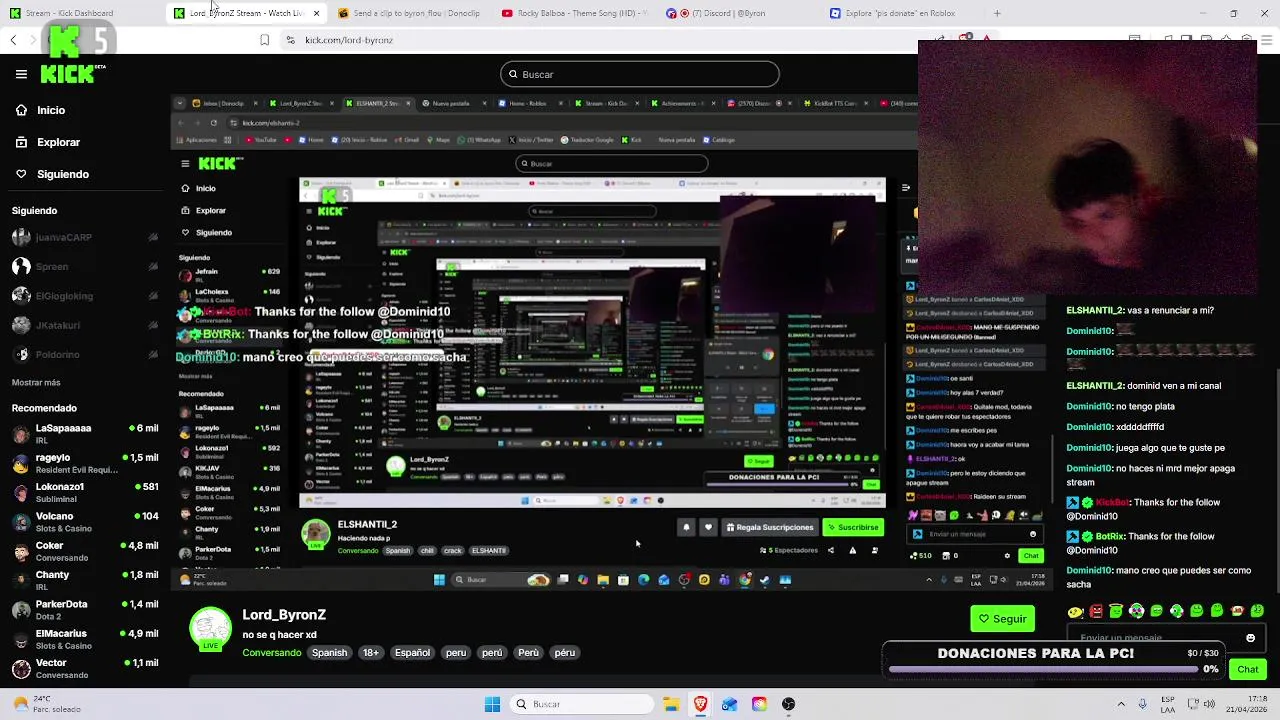Go to Inicio in the sidebar
This screenshot has height=720, width=1280.
pyautogui.click(x=40, y=110)
